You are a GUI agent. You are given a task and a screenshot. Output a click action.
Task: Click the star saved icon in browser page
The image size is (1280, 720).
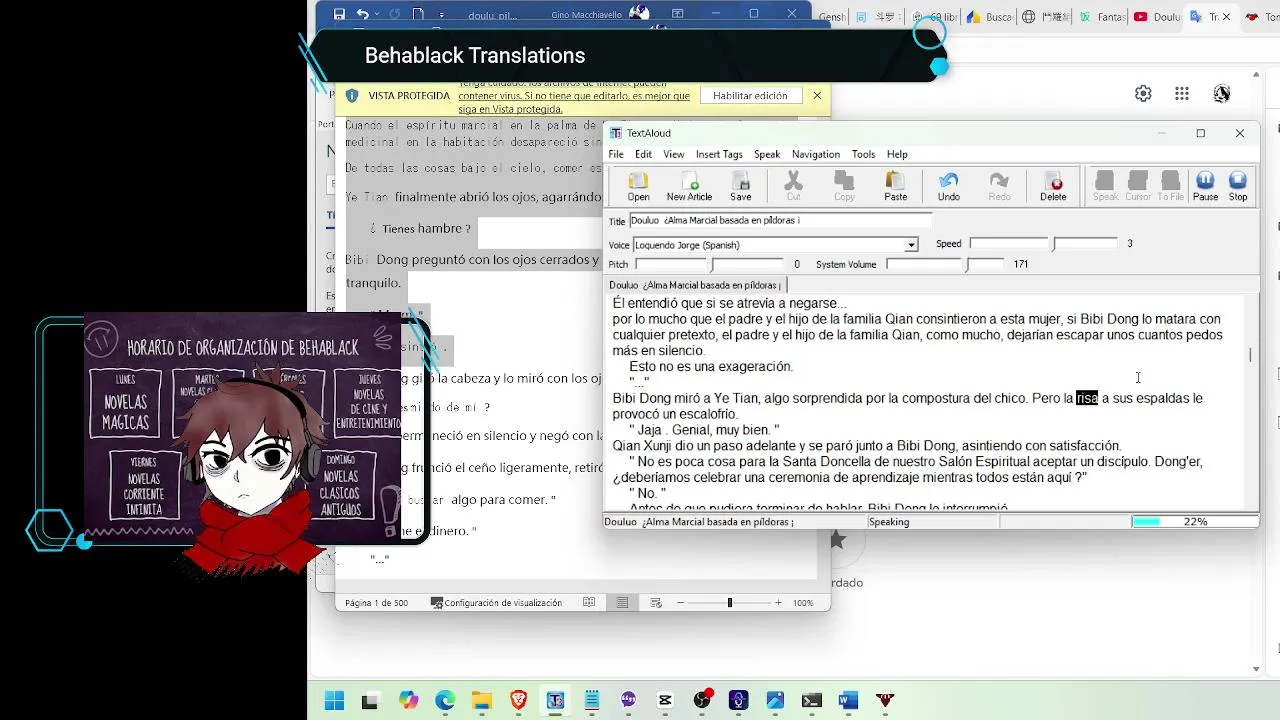click(x=837, y=540)
